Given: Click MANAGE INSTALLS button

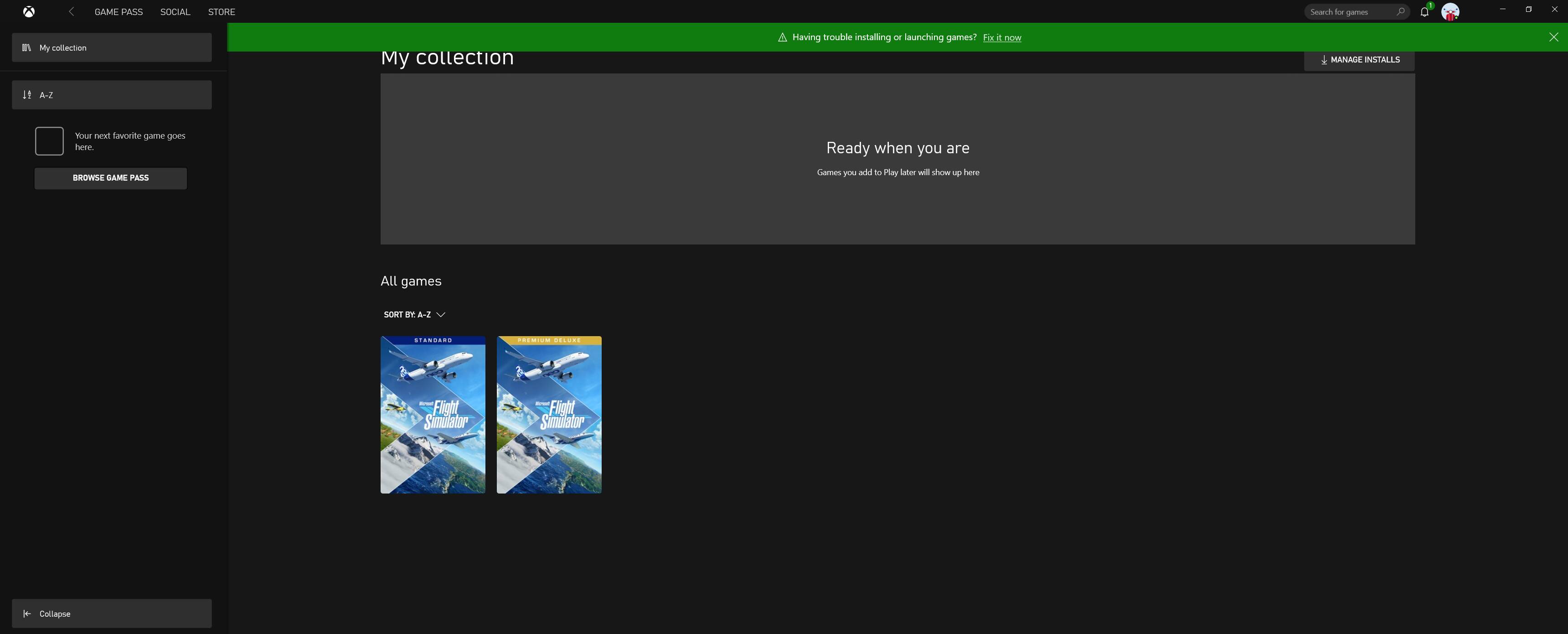Looking at the screenshot, I should (x=1359, y=60).
